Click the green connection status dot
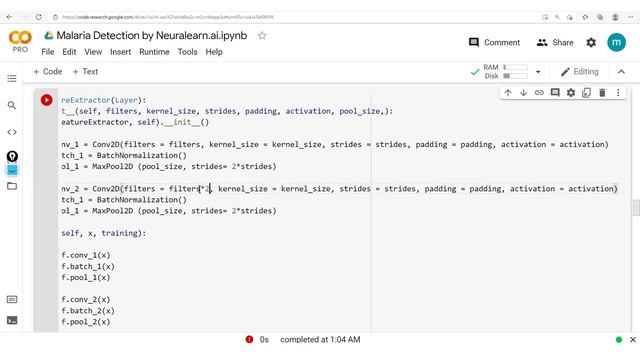The height and width of the screenshot is (360, 640). (x=619, y=340)
